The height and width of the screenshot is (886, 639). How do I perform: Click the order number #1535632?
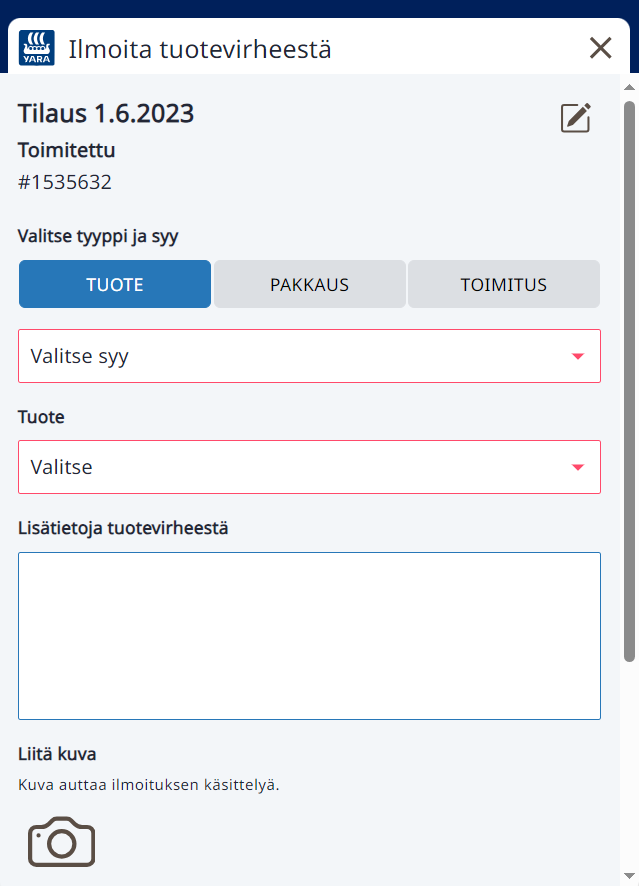64,182
